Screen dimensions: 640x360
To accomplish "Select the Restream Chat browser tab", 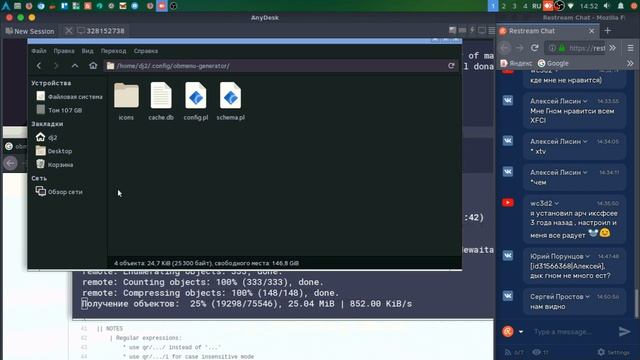I will point(547,31).
